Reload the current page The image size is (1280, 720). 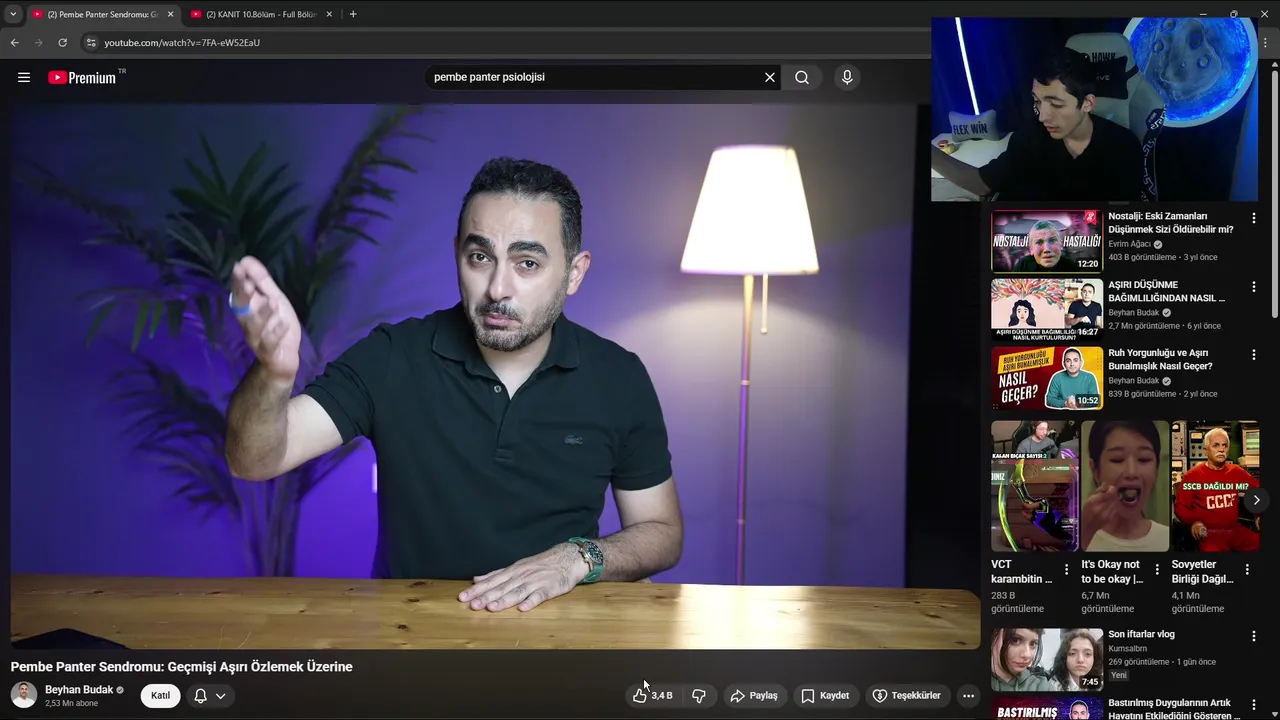click(x=62, y=43)
